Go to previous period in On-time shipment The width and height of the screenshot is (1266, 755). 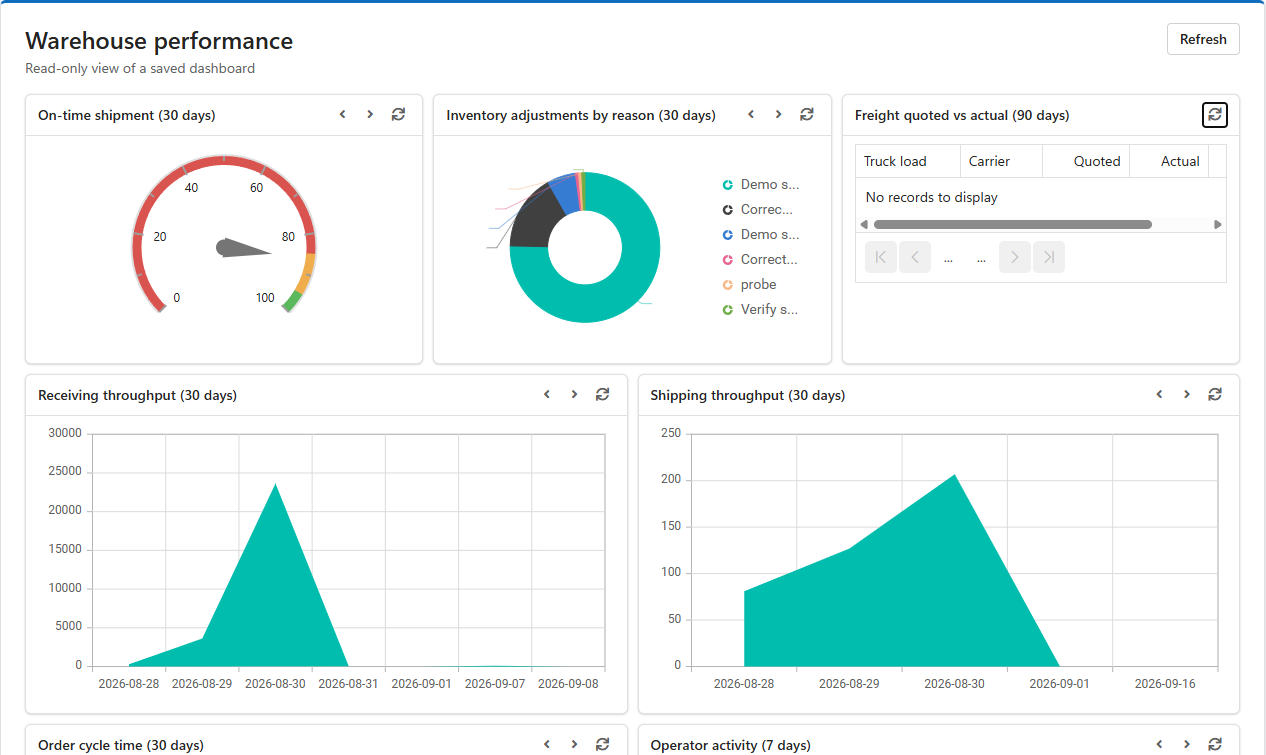[x=342, y=115]
